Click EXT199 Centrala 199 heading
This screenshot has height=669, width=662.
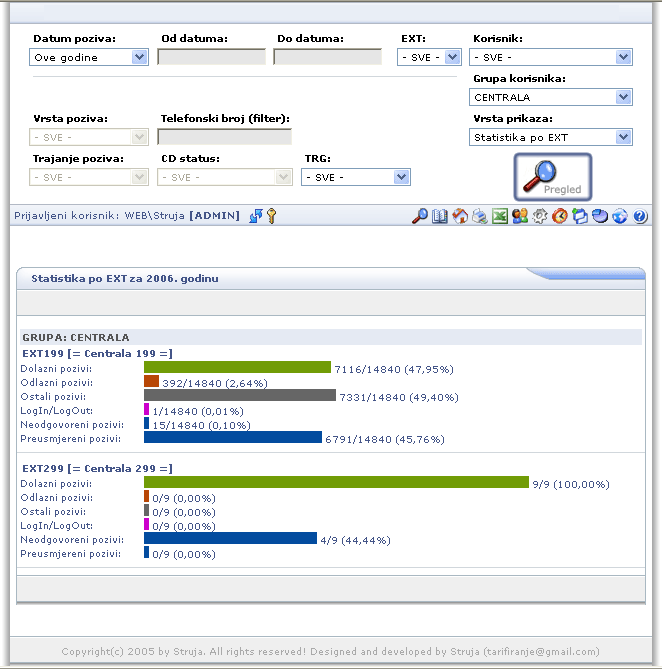[x=97, y=354]
